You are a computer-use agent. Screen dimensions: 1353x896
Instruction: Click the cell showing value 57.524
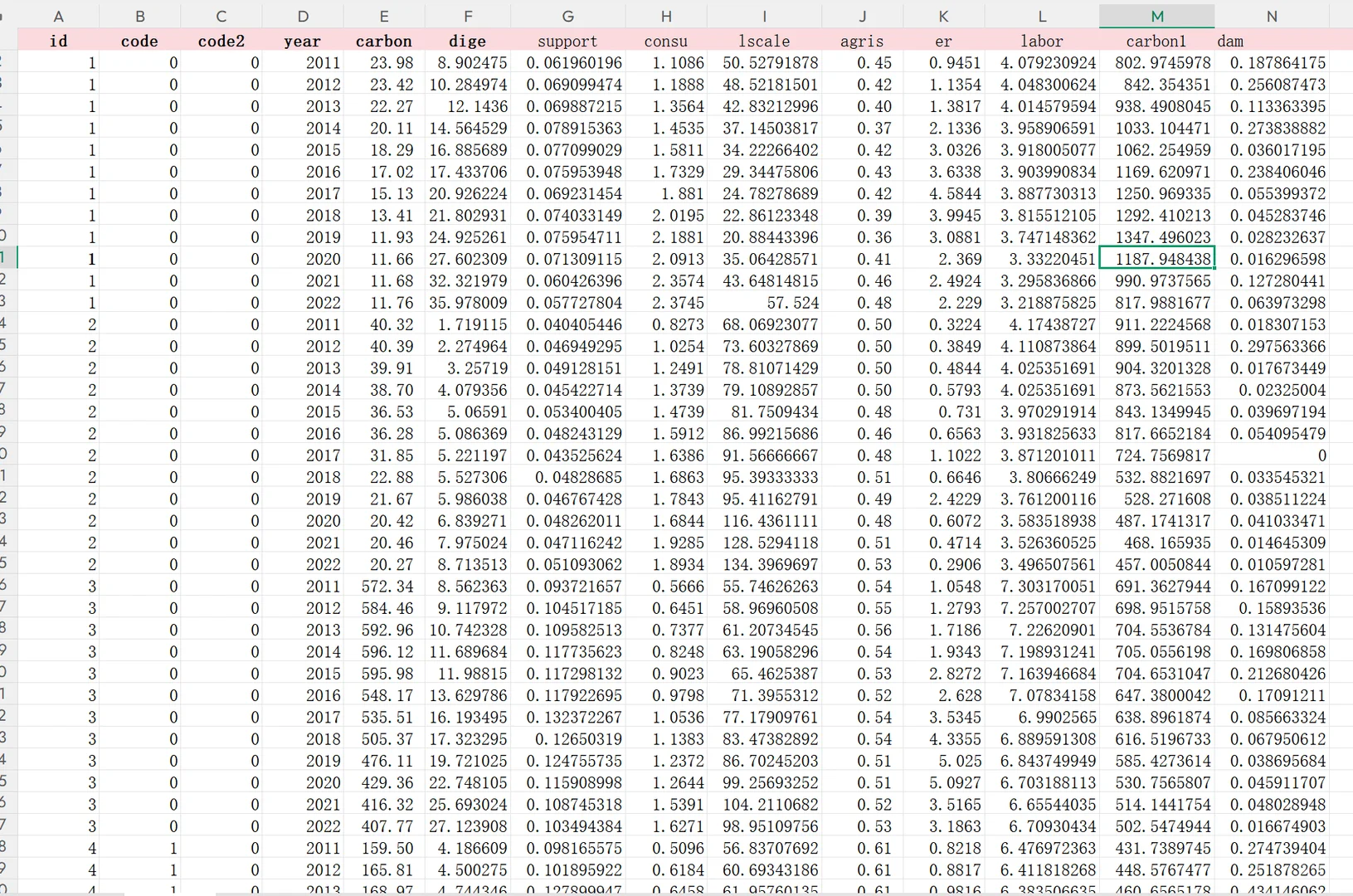click(x=764, y=303)
